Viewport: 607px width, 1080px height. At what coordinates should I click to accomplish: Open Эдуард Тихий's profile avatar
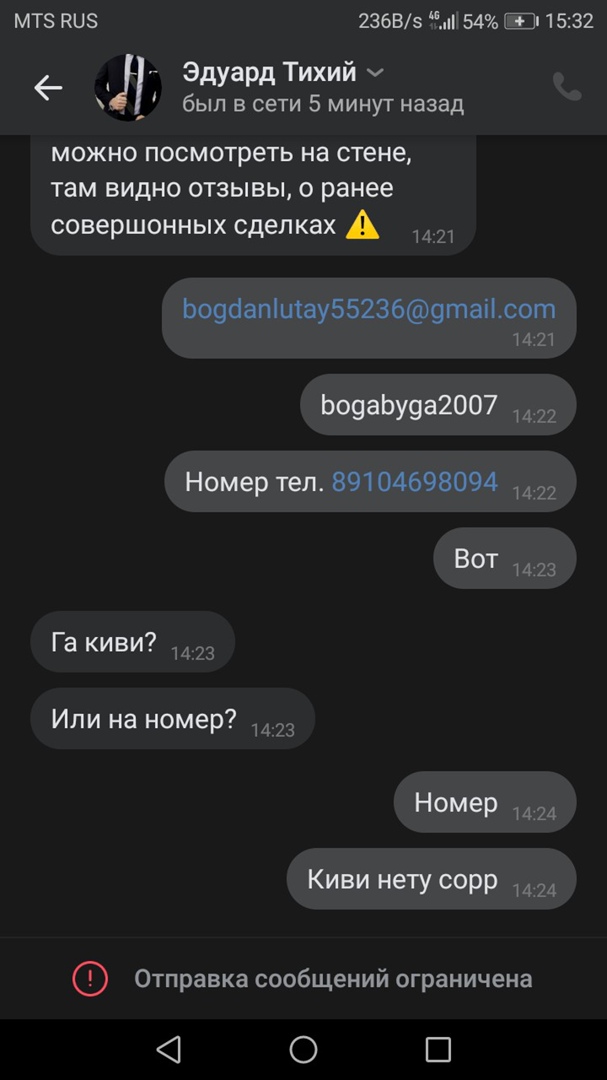coord(128,88)
